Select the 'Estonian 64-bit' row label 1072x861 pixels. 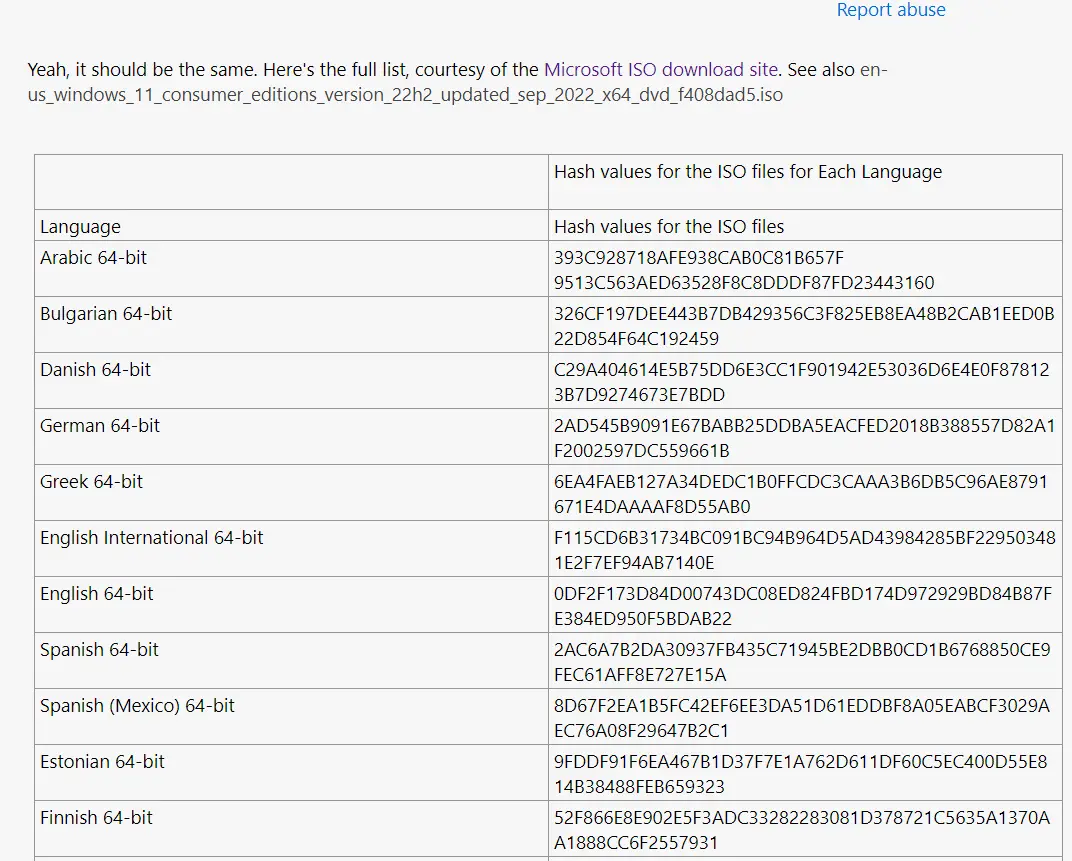pyautogui.click(x=103, y=763)
